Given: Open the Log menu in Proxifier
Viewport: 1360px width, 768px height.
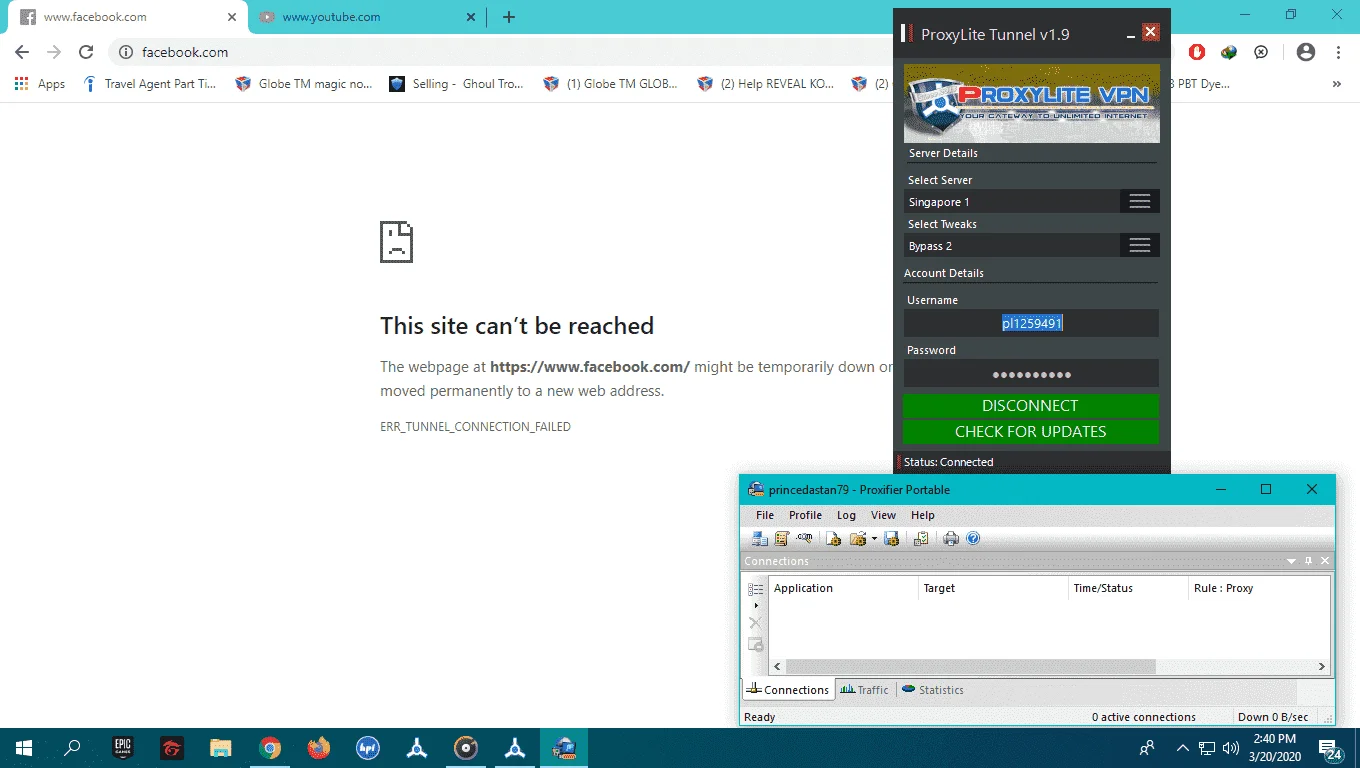Looking at the screenshot, I should [846, 515].
